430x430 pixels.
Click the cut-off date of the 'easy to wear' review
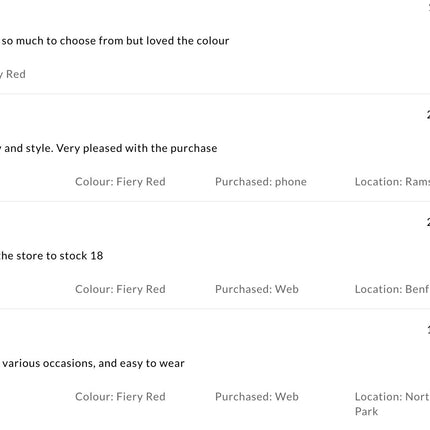coord(428,330)
